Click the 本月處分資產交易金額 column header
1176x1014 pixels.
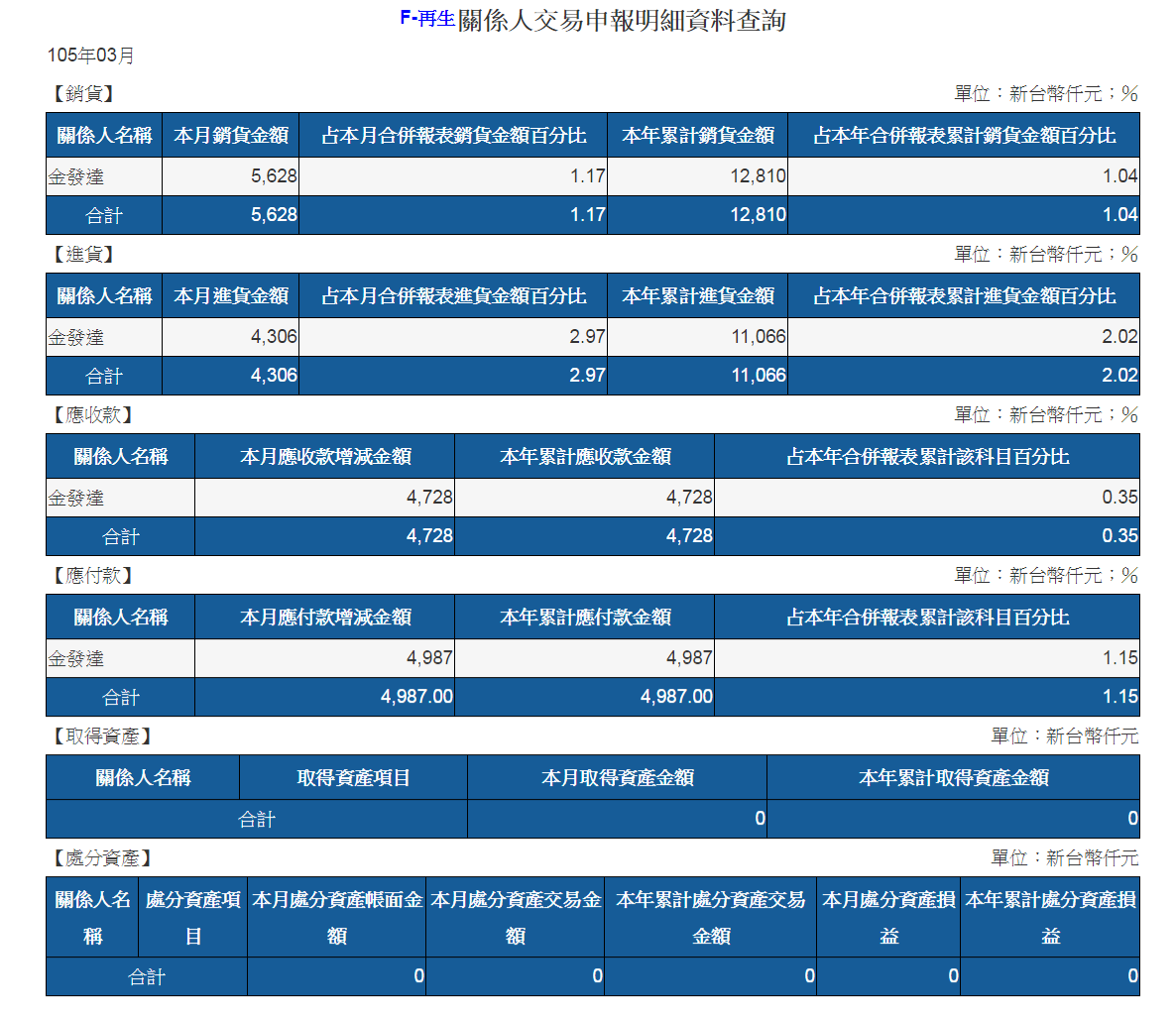click(x=516, y=917)
